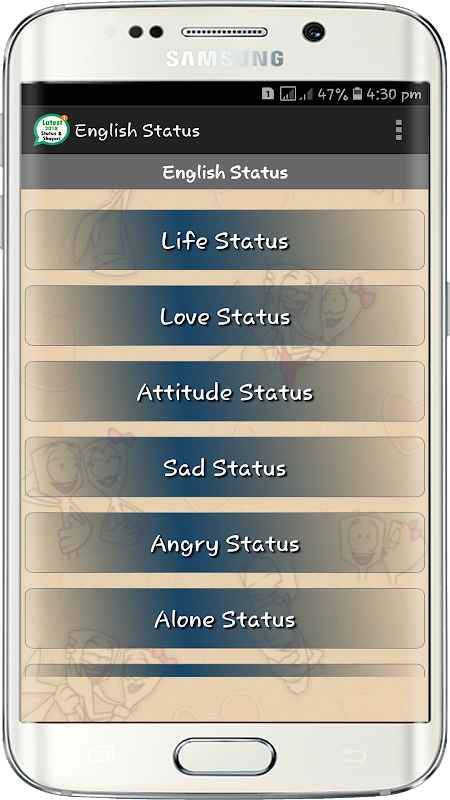This screenshot has height=800, width=450.
Task: Open the Life Status category
Action: pyautogui.click(x=225, y=240)
